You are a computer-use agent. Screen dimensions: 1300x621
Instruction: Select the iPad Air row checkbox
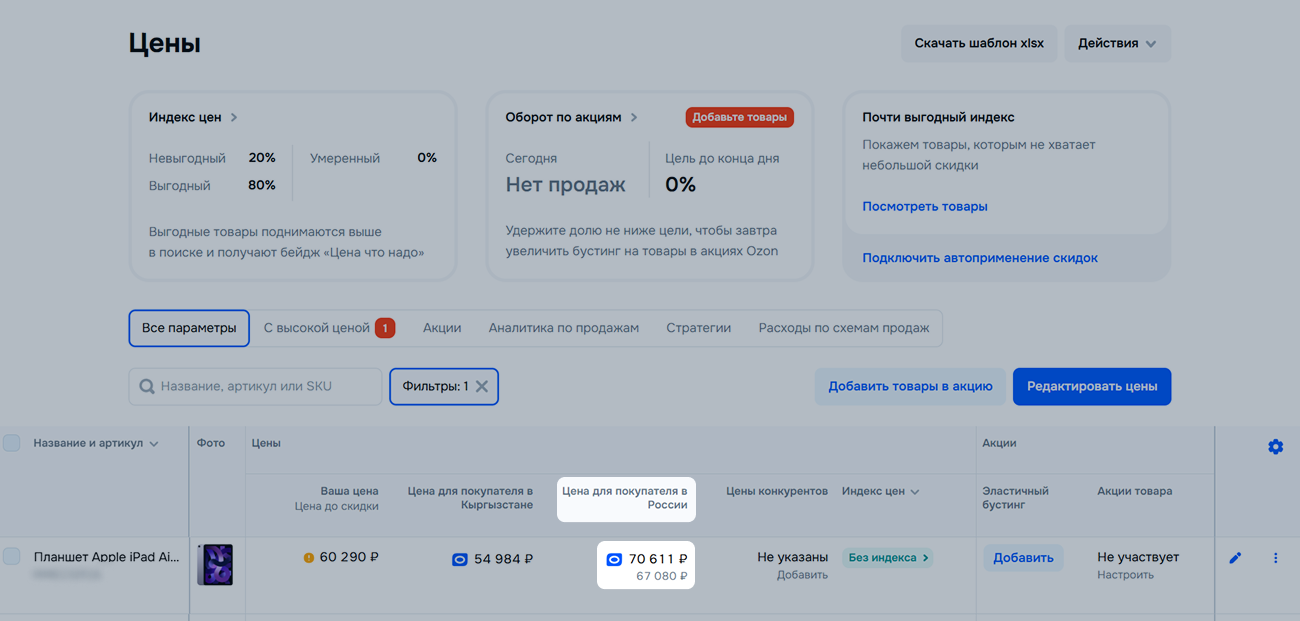pyautogui.click(x=12, y=557)
